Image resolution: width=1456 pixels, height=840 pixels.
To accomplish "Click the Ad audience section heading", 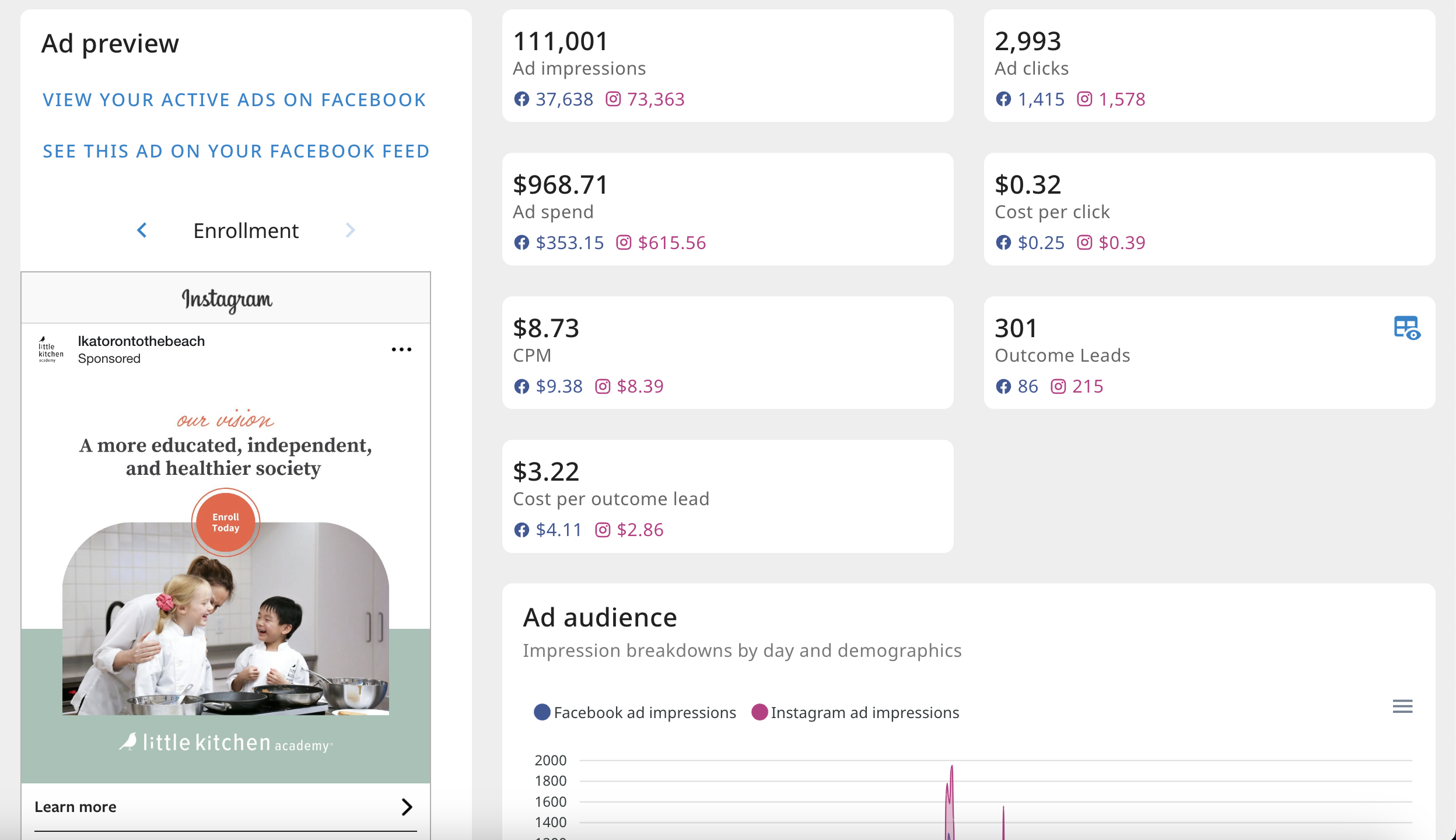I will point(600,617).
